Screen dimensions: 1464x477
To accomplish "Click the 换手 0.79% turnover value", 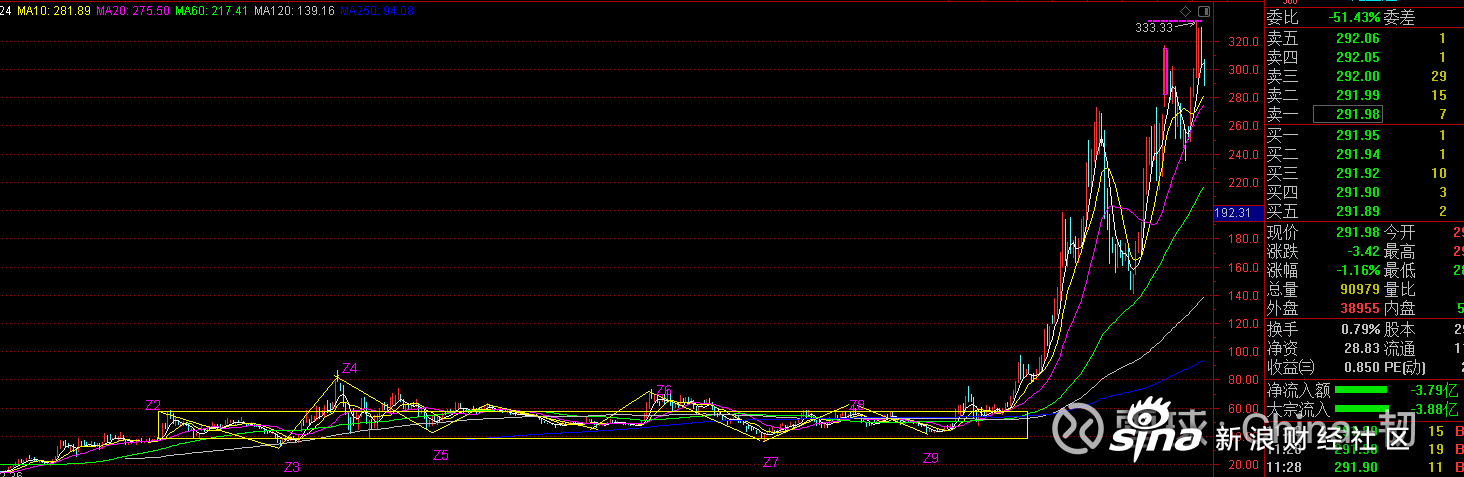I will coord(1361,329).
